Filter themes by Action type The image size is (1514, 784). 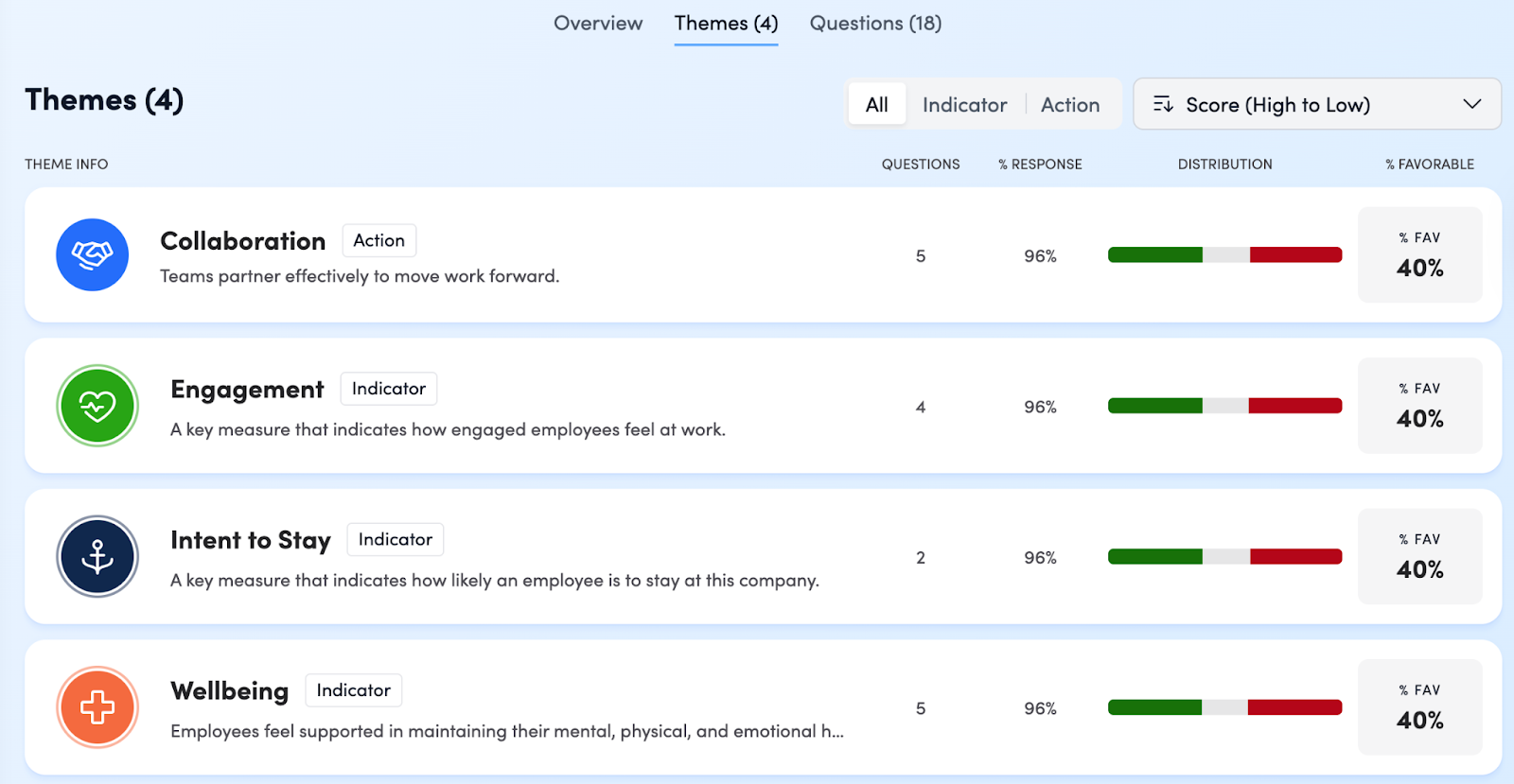1070,104
